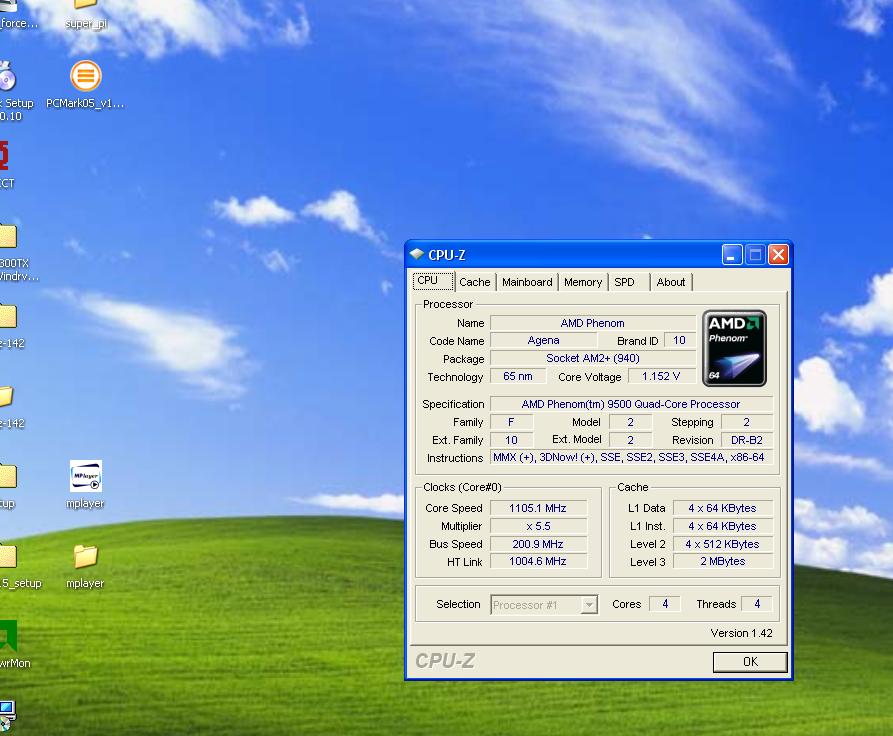Click the 2 MBytes Level 3 value
Screen dimensions: 893x736
[x=722, y=561]
